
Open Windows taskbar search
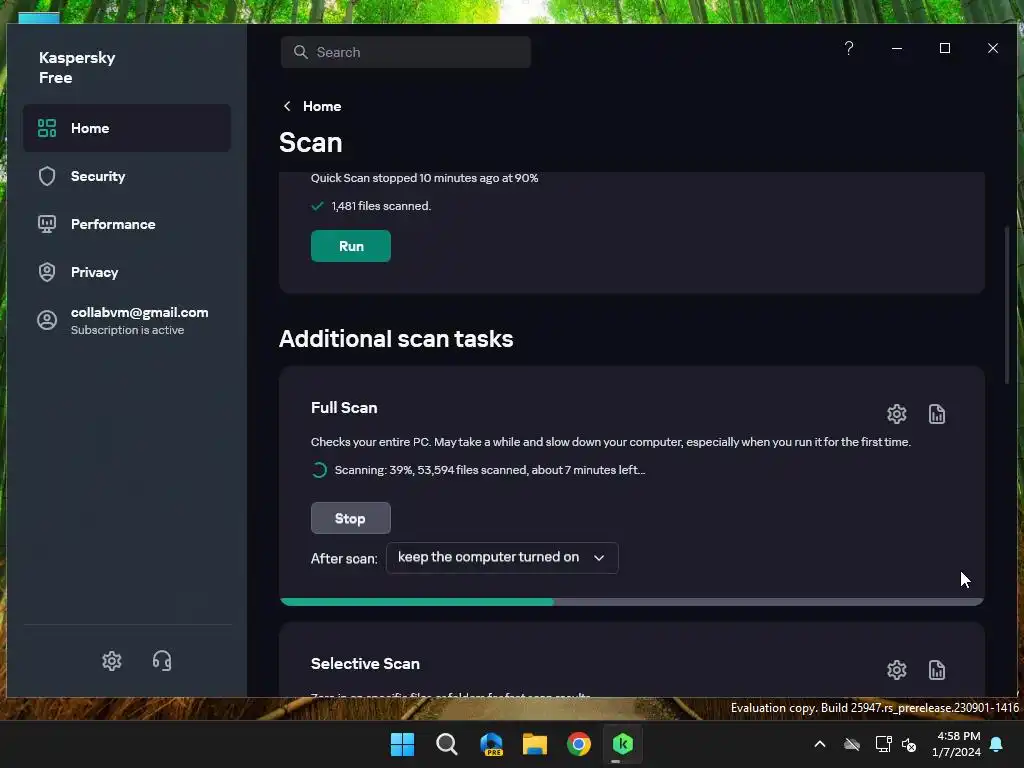(447, 744)
